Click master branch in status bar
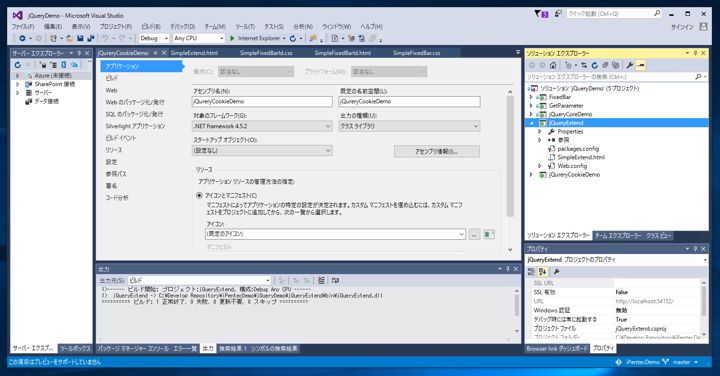The width and height of the screenshot is (720, 376). 681,362
